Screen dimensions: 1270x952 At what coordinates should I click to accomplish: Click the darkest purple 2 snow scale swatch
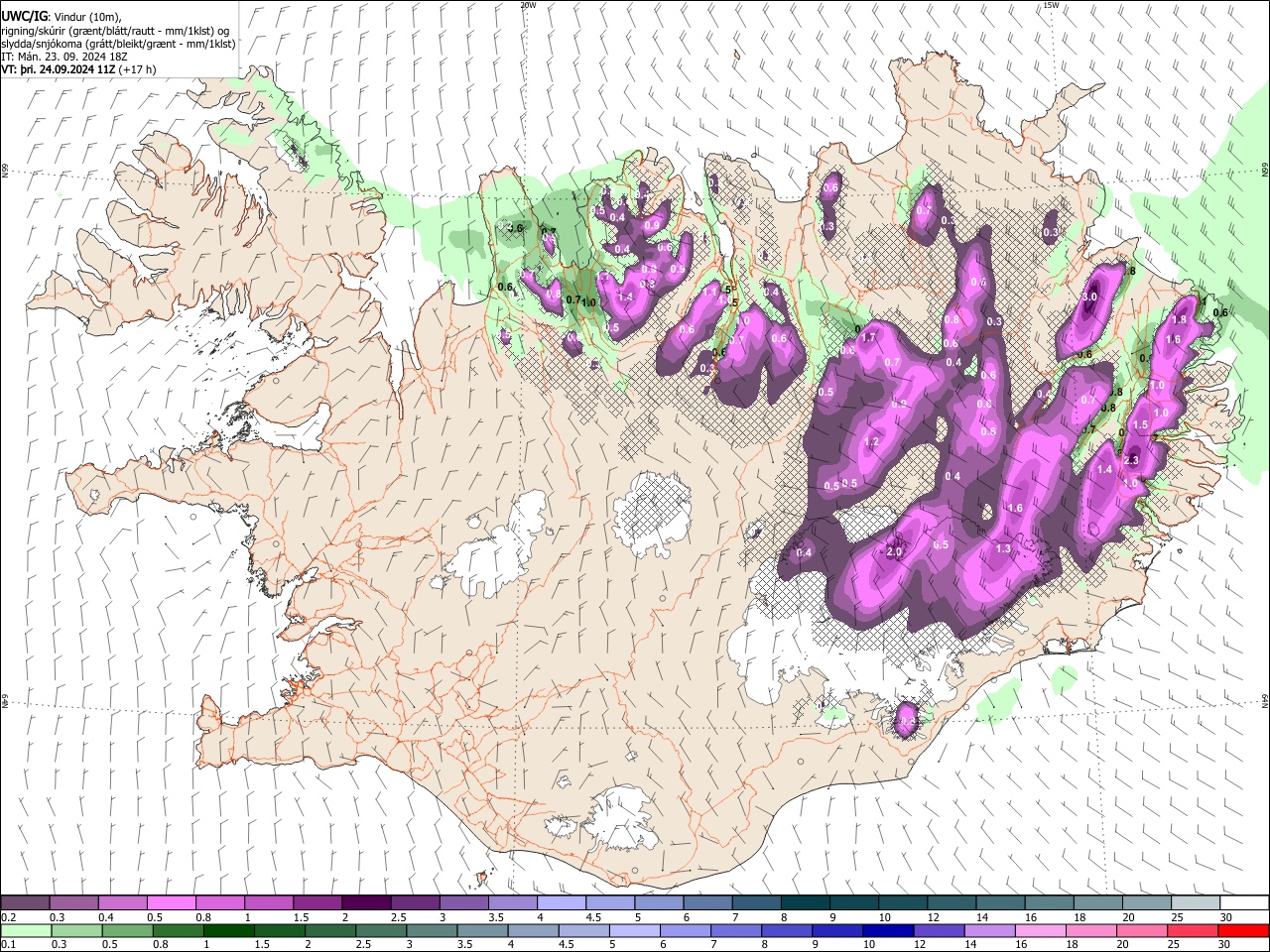[x=365, y=903]
